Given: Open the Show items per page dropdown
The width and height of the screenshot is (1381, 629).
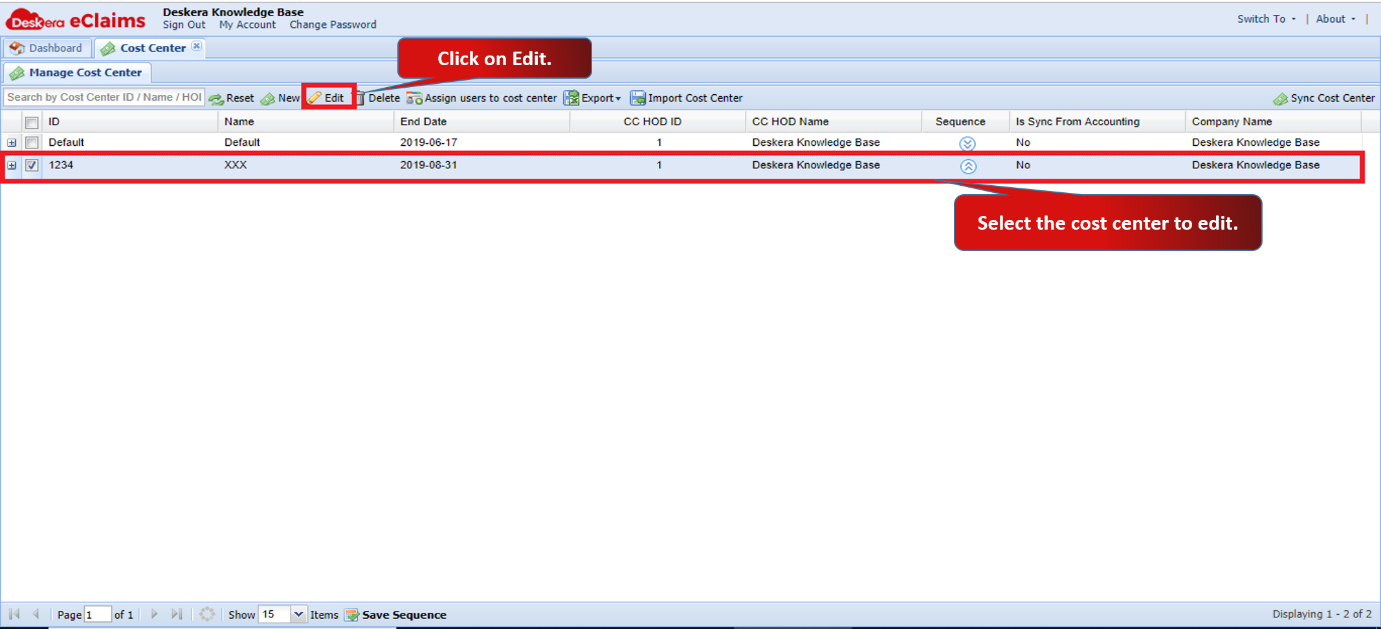Looking at the screenshot, I should (298, 615).
